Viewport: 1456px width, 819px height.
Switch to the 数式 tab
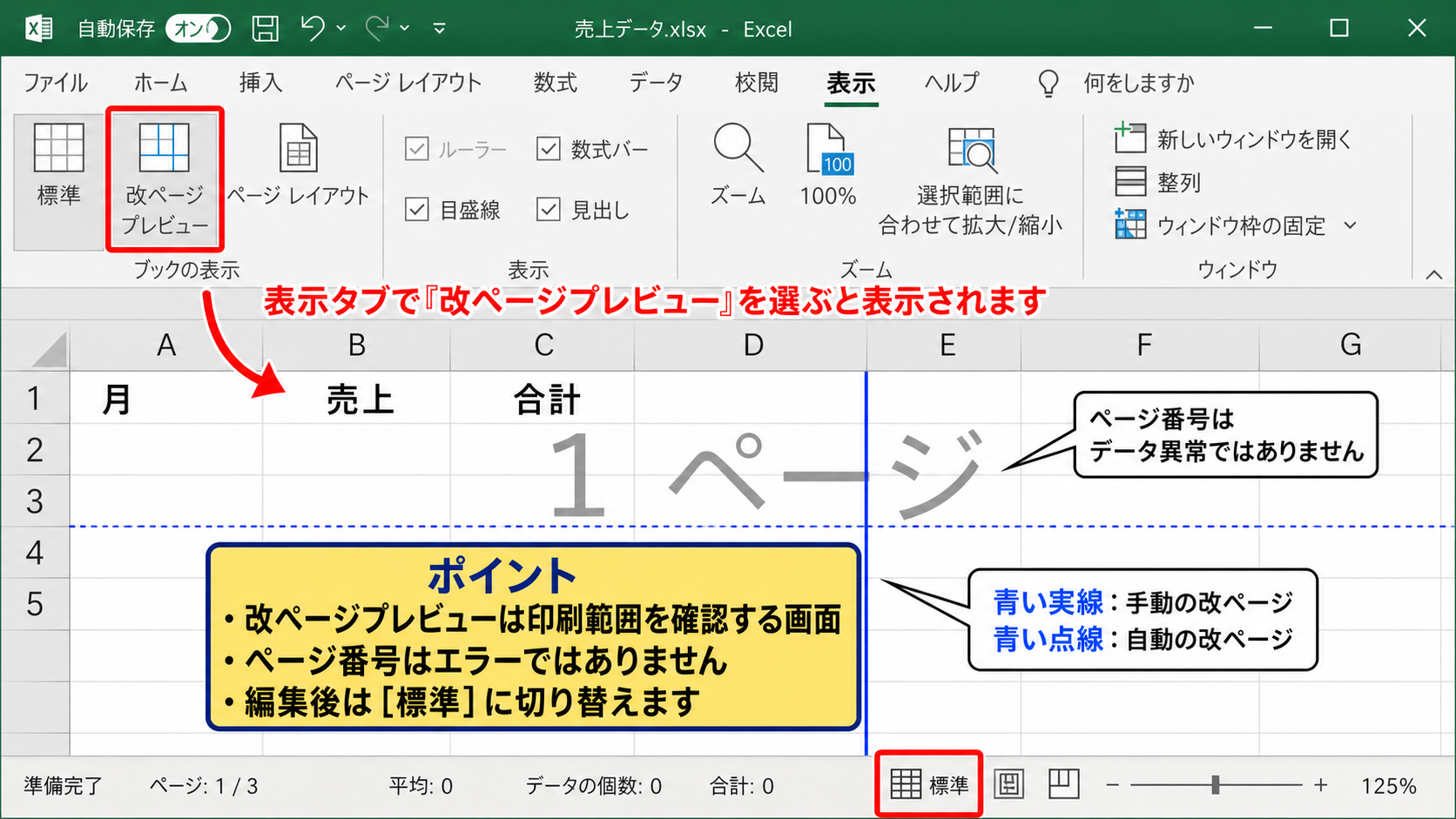pyautogui.click(x=556, y=83)
